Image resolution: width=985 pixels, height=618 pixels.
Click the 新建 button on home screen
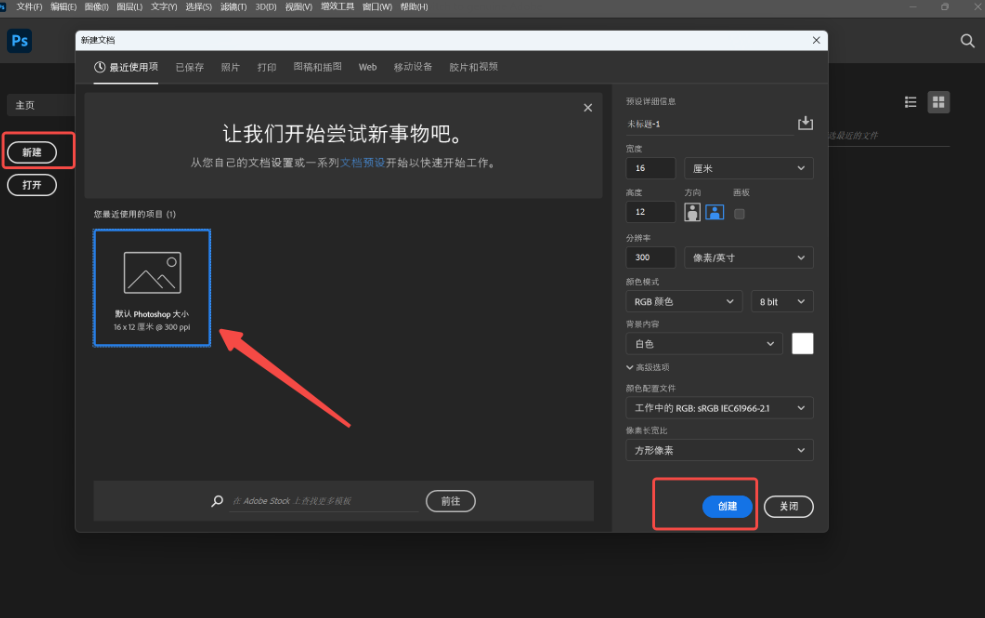(32, 152)
